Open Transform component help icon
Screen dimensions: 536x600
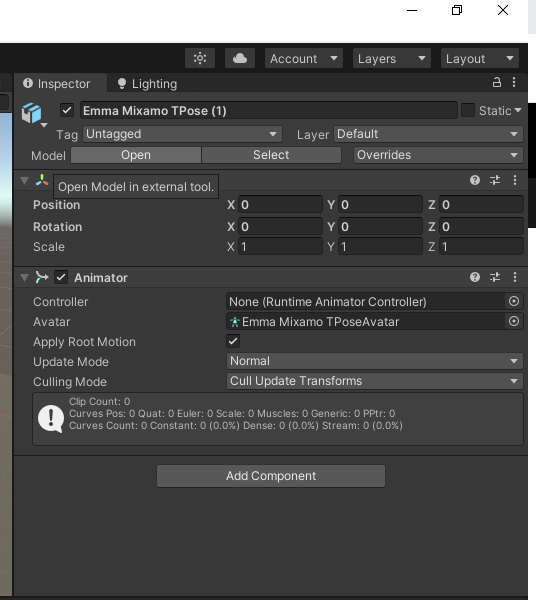475,180
